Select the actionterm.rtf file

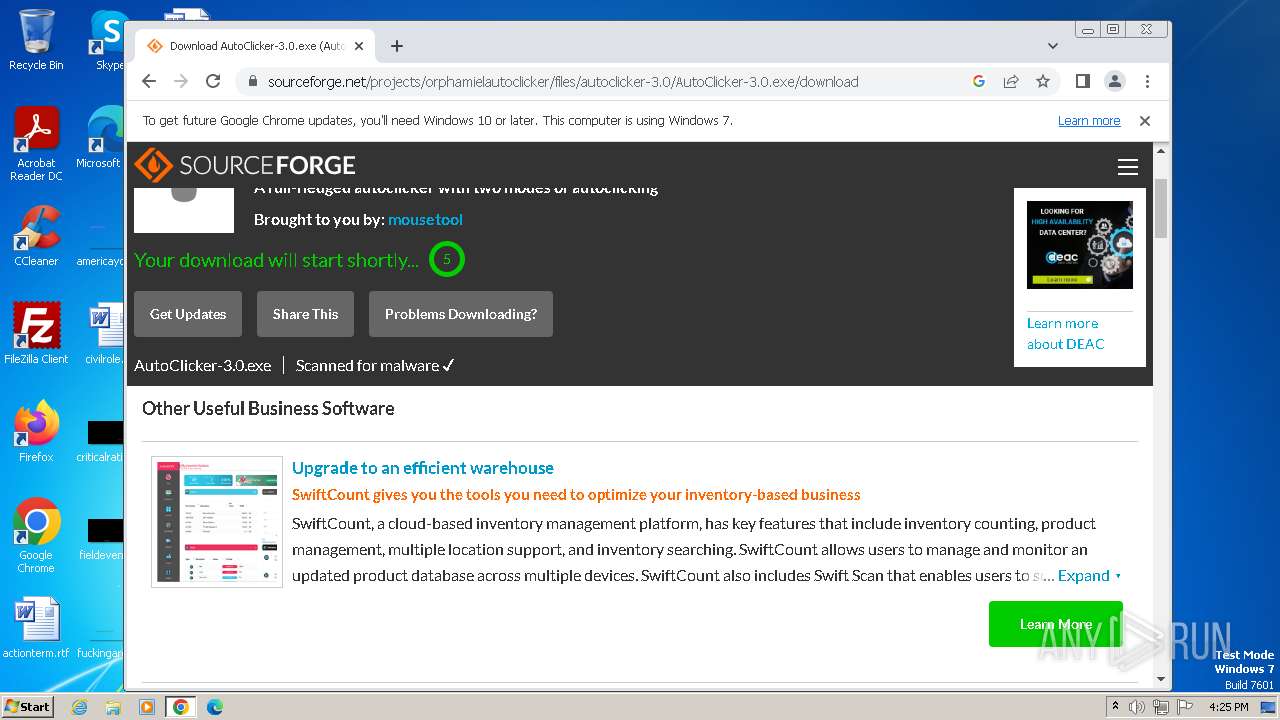[36, 629]
